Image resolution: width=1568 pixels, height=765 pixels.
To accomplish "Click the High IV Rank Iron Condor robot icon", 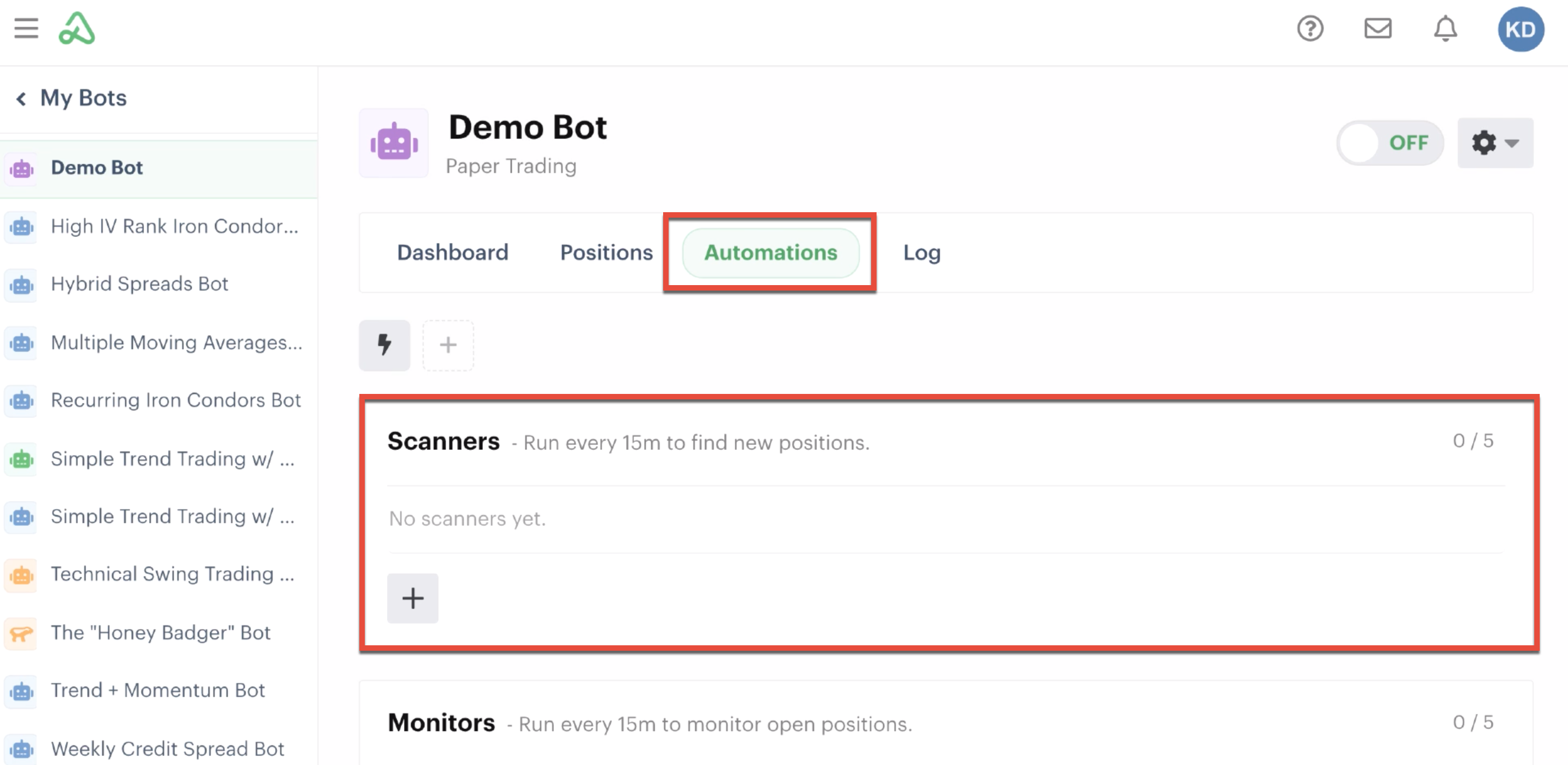I will (x=21, y=227).
